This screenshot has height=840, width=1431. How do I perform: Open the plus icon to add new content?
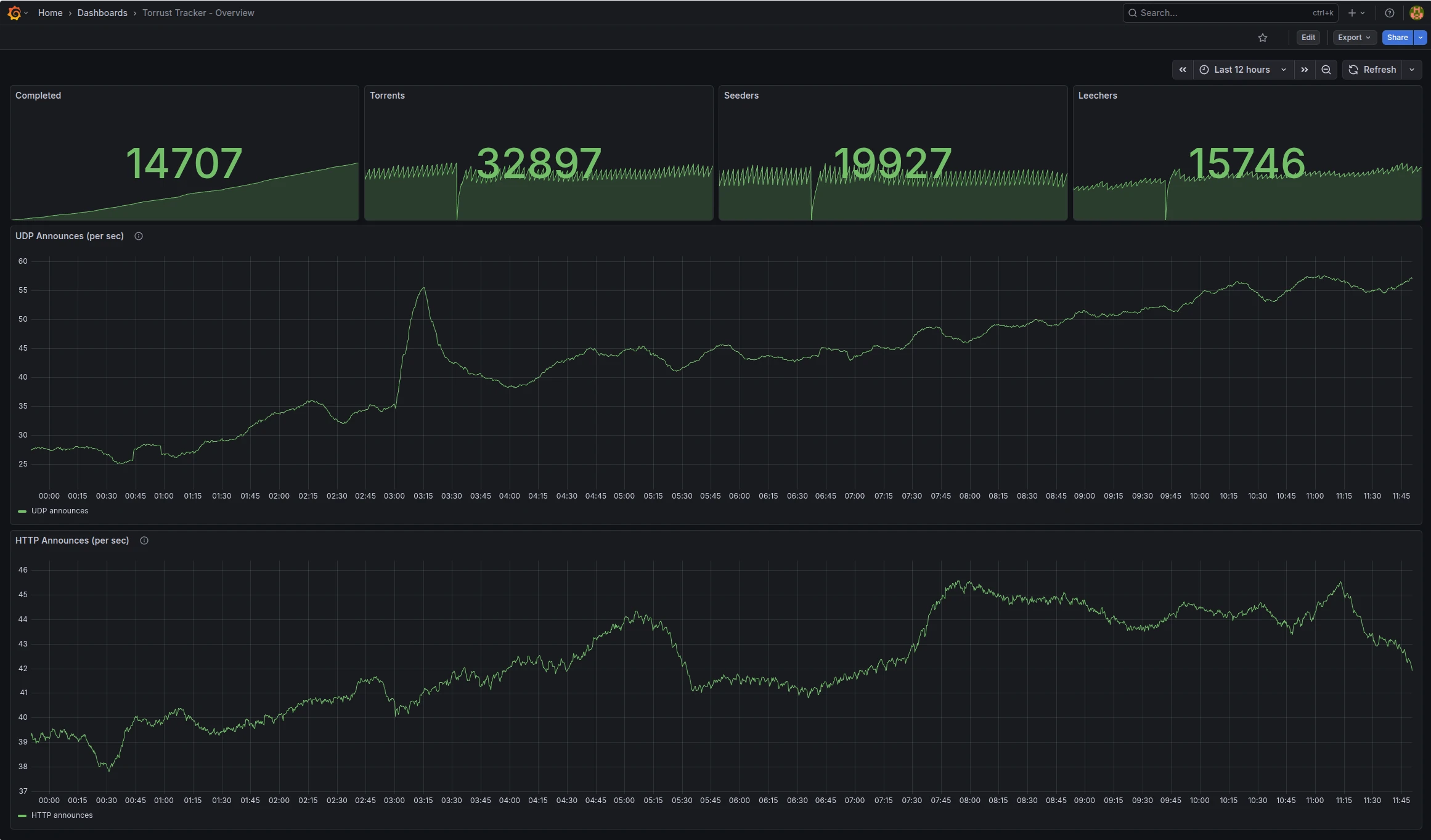(x=1351, y=12)
